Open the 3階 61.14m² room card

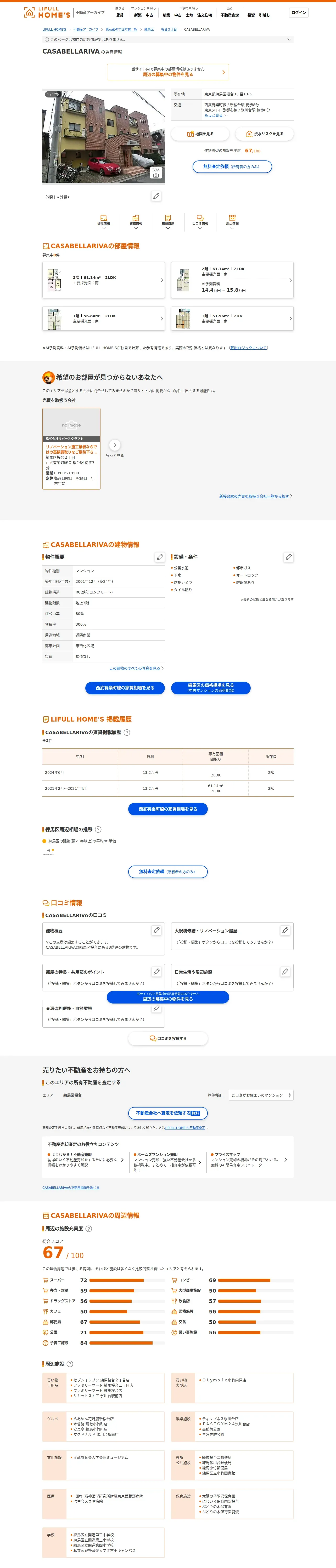(x=104, y=280)
